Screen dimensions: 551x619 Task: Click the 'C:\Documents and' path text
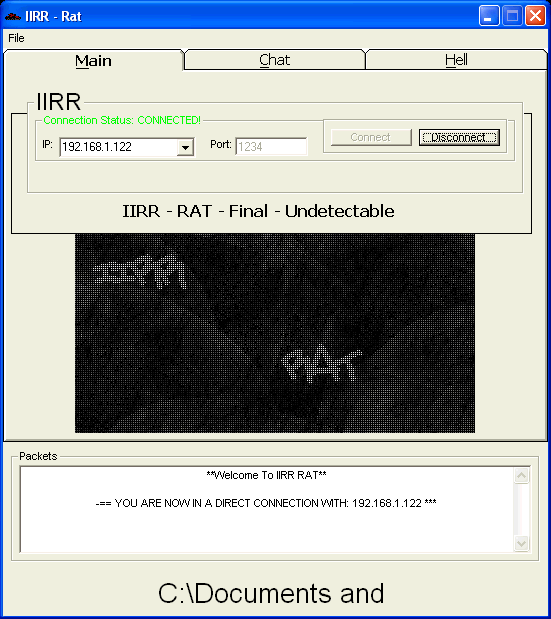coord(271,593)
